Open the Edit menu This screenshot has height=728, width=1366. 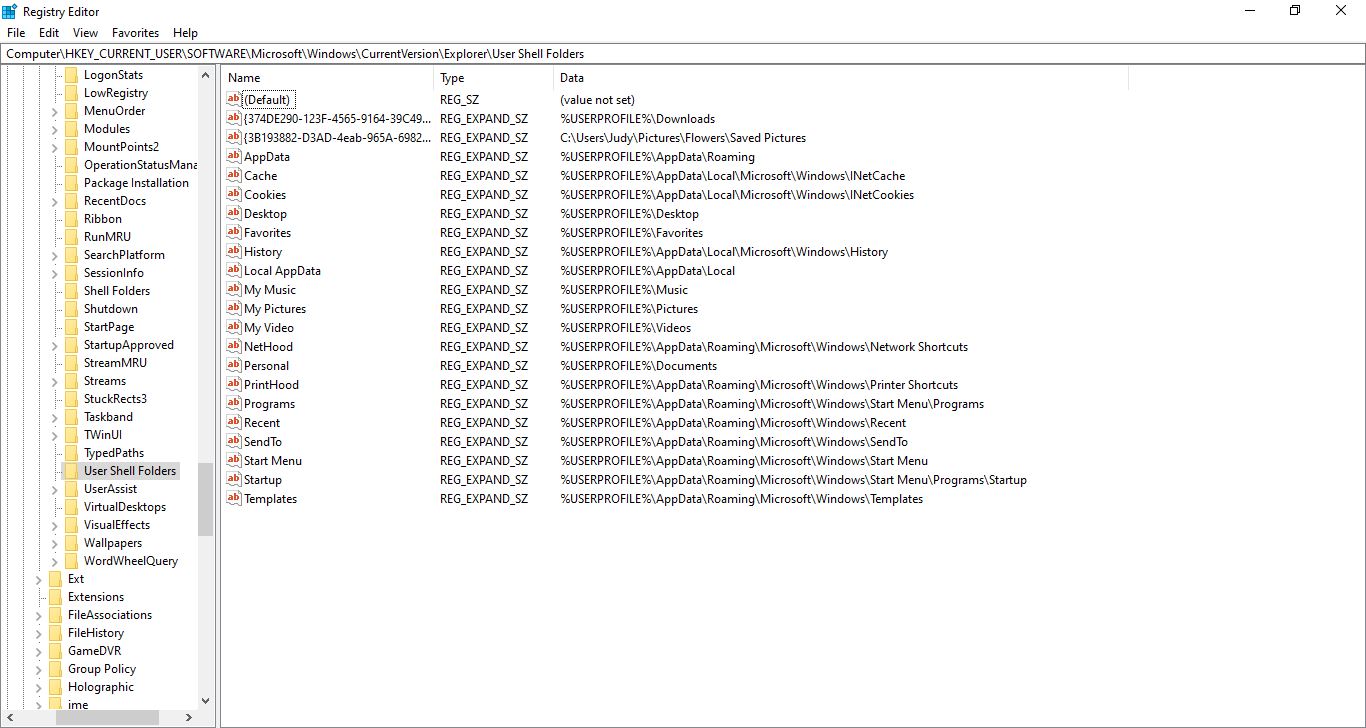pyautogui.click(x=48, y=32)
